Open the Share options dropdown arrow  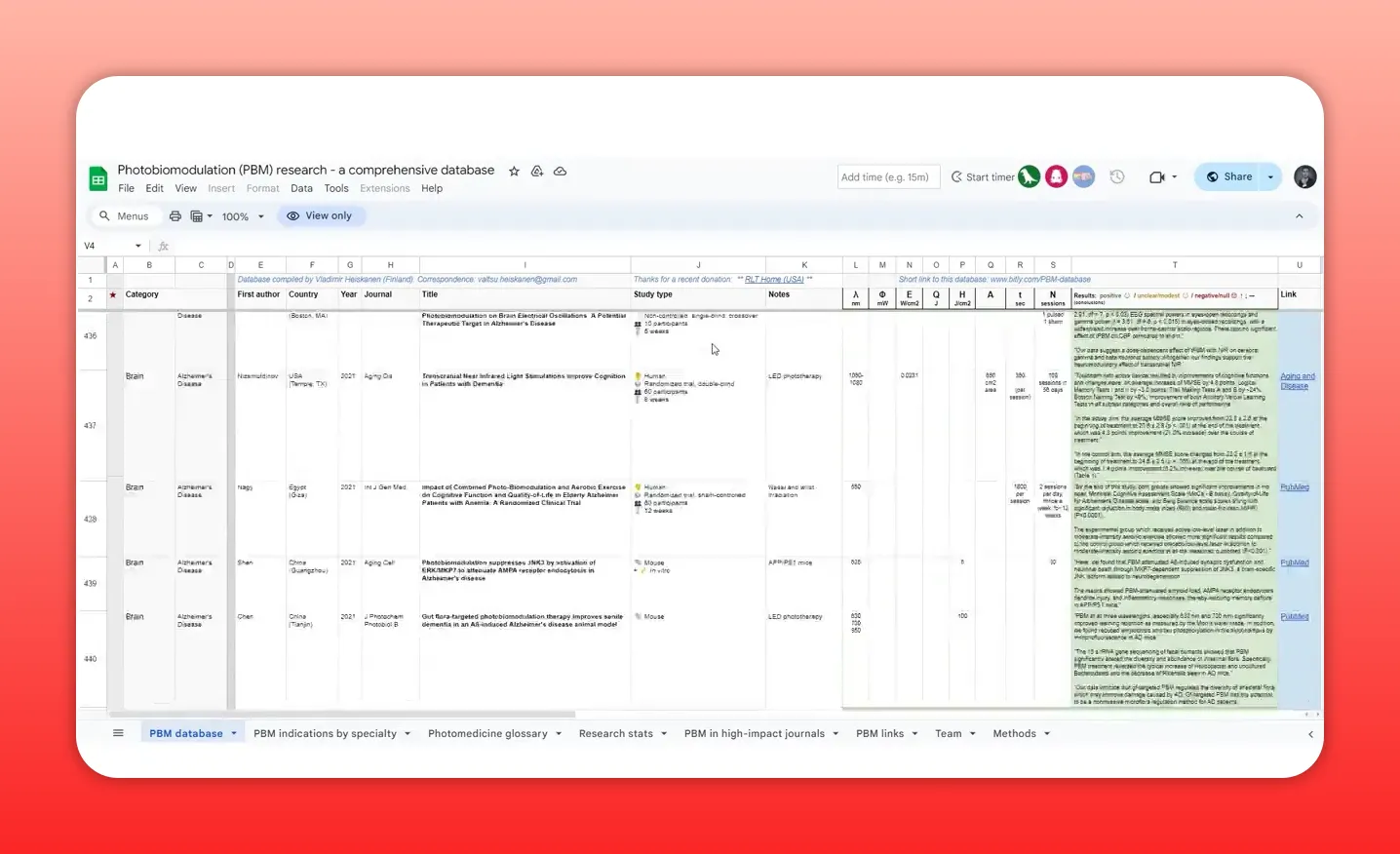tap(1270, 176)
